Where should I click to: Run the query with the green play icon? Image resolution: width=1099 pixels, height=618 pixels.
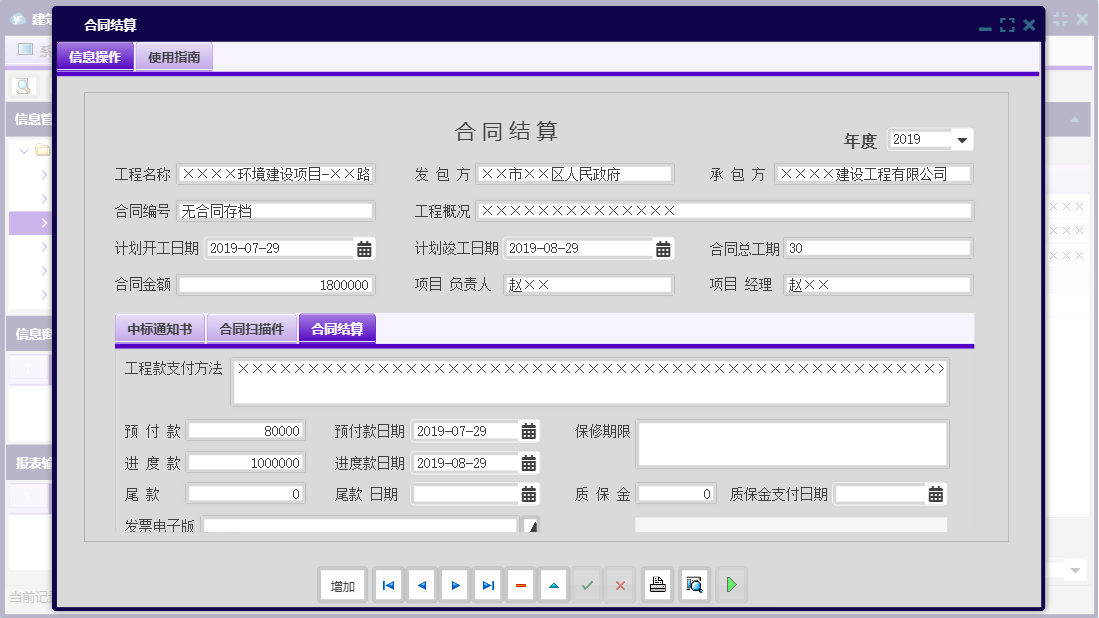click(x=731, y=585)
